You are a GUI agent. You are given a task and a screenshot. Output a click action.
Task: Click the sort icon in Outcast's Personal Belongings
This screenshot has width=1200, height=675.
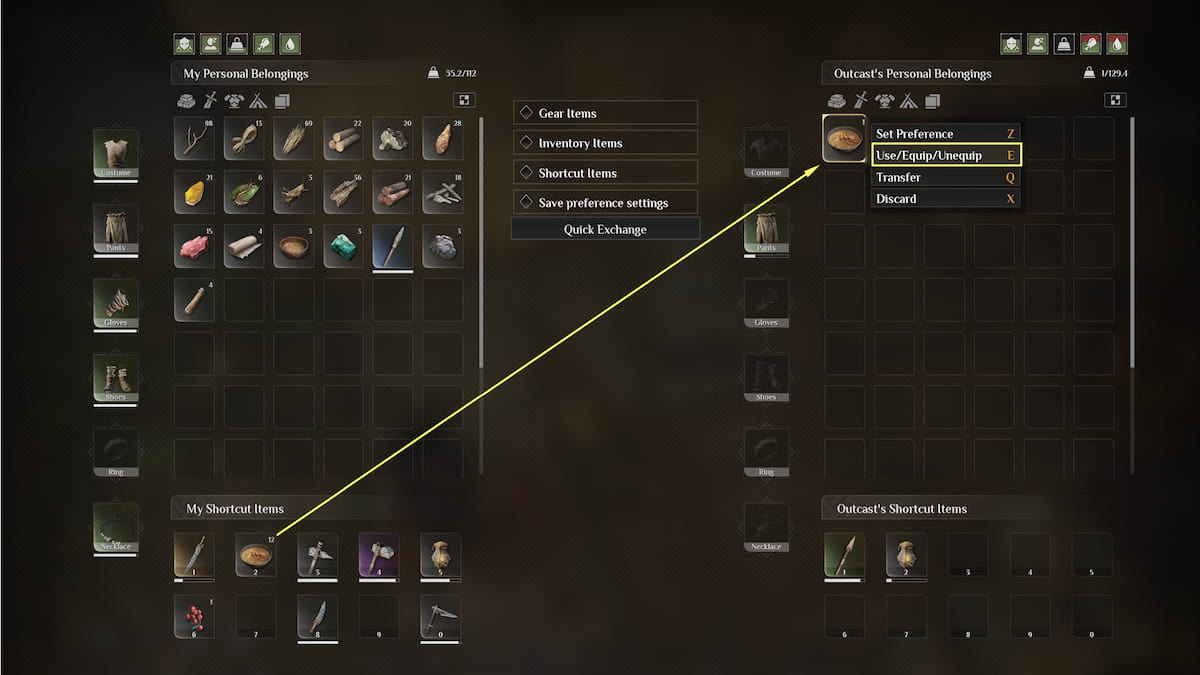1116,100
